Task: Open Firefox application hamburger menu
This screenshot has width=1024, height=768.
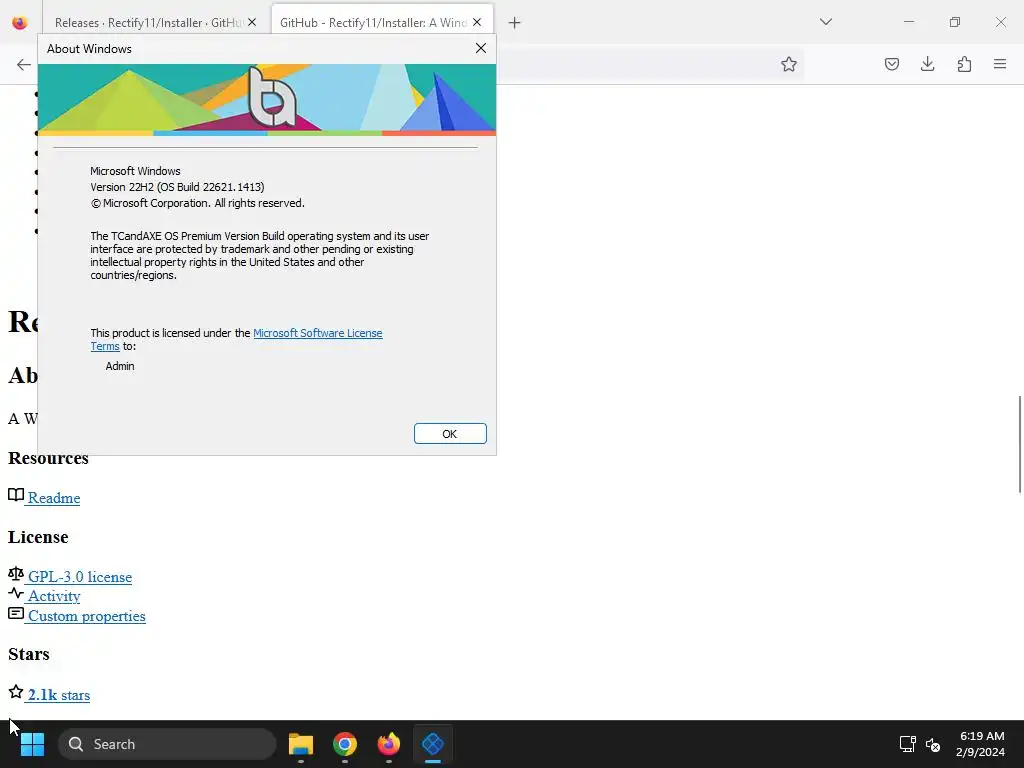Action: (999, 64)
